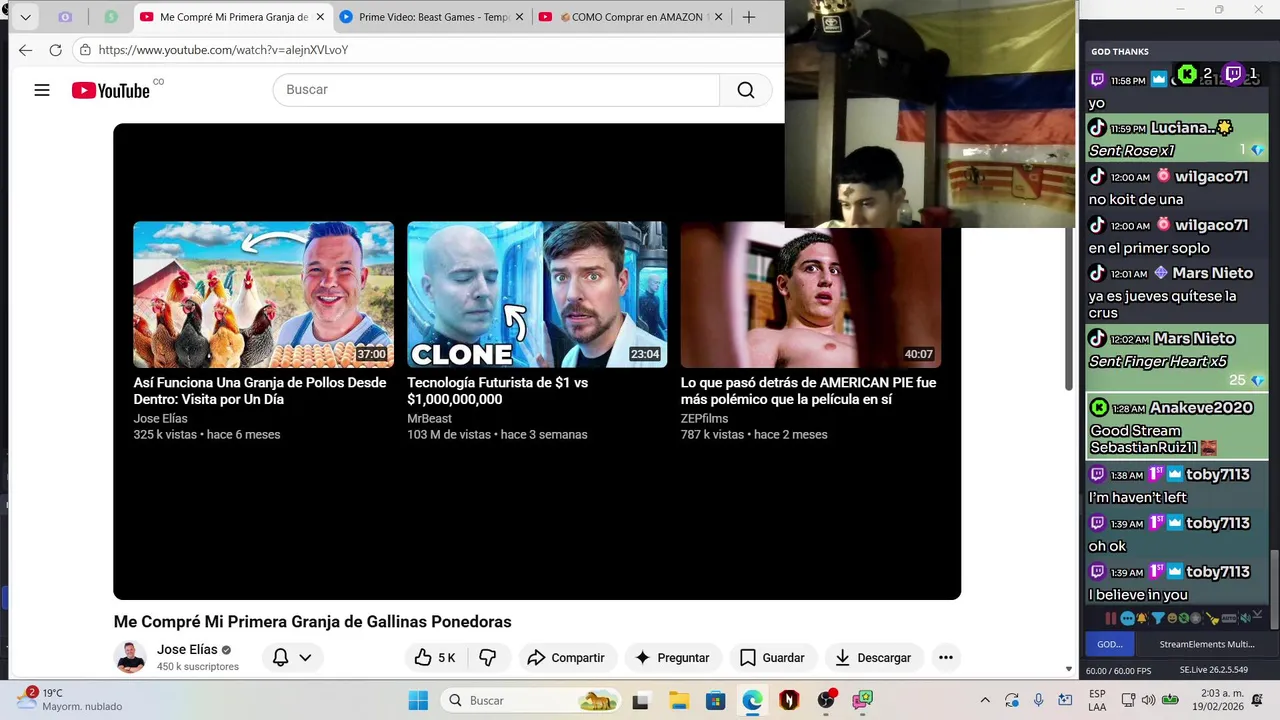
Task: Toggle the muted speaker icon in chat toolbar
Action: [x=1246, y=618]
